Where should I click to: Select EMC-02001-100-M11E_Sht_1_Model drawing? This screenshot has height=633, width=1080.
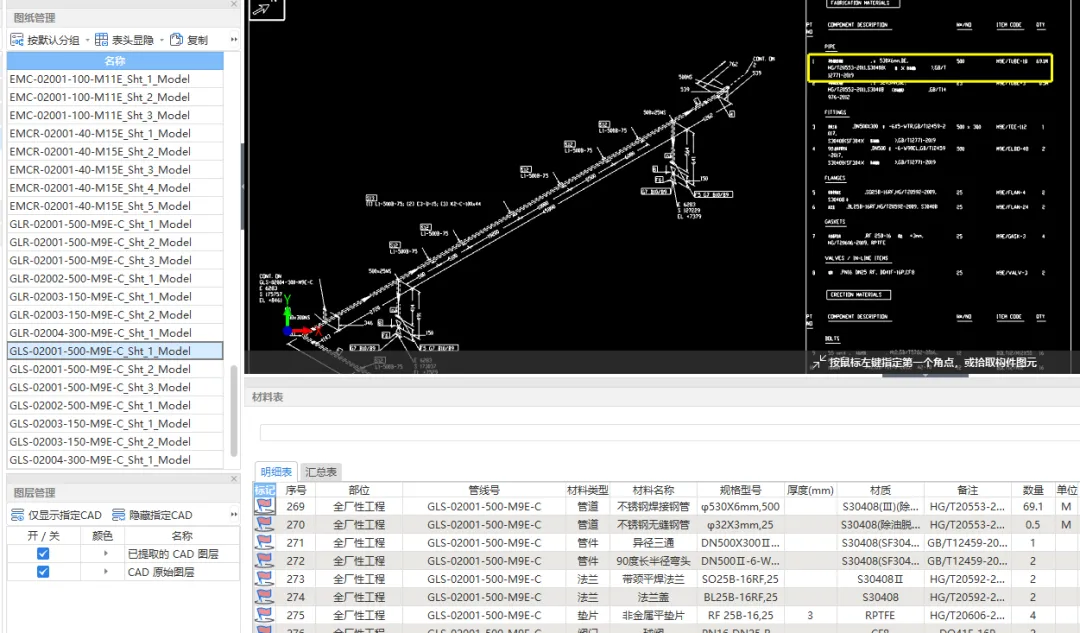115,79
